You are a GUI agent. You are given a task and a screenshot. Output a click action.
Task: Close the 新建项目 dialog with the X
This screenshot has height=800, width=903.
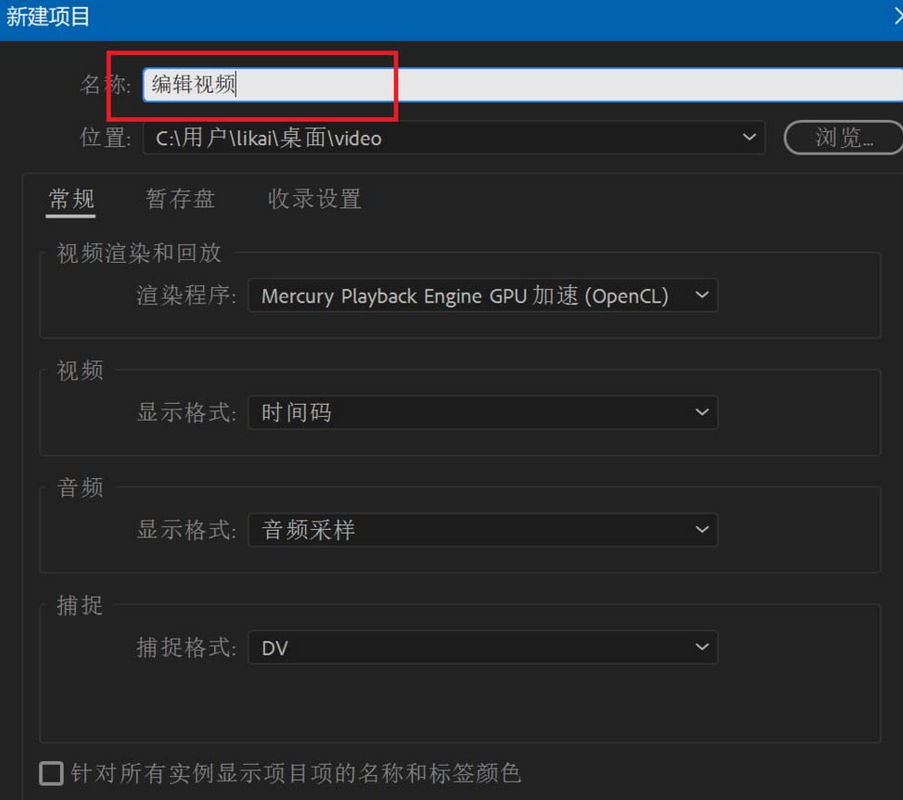[896, 16]
